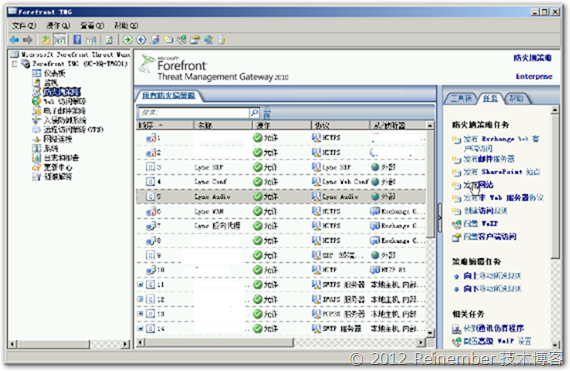Click the 发布邮件服务器 link

coord(489,159)
